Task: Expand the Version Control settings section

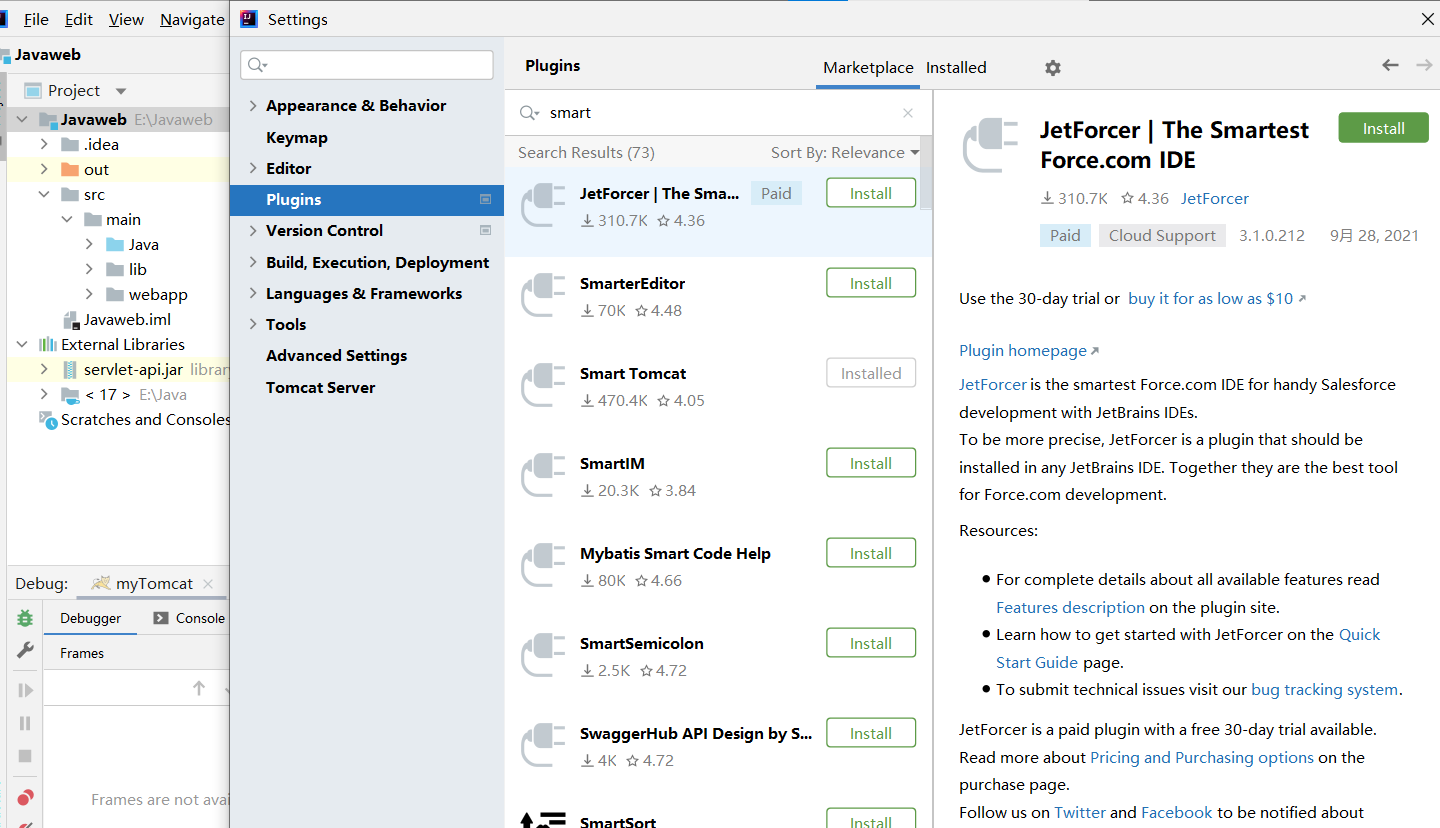Action: click(252, 231)
